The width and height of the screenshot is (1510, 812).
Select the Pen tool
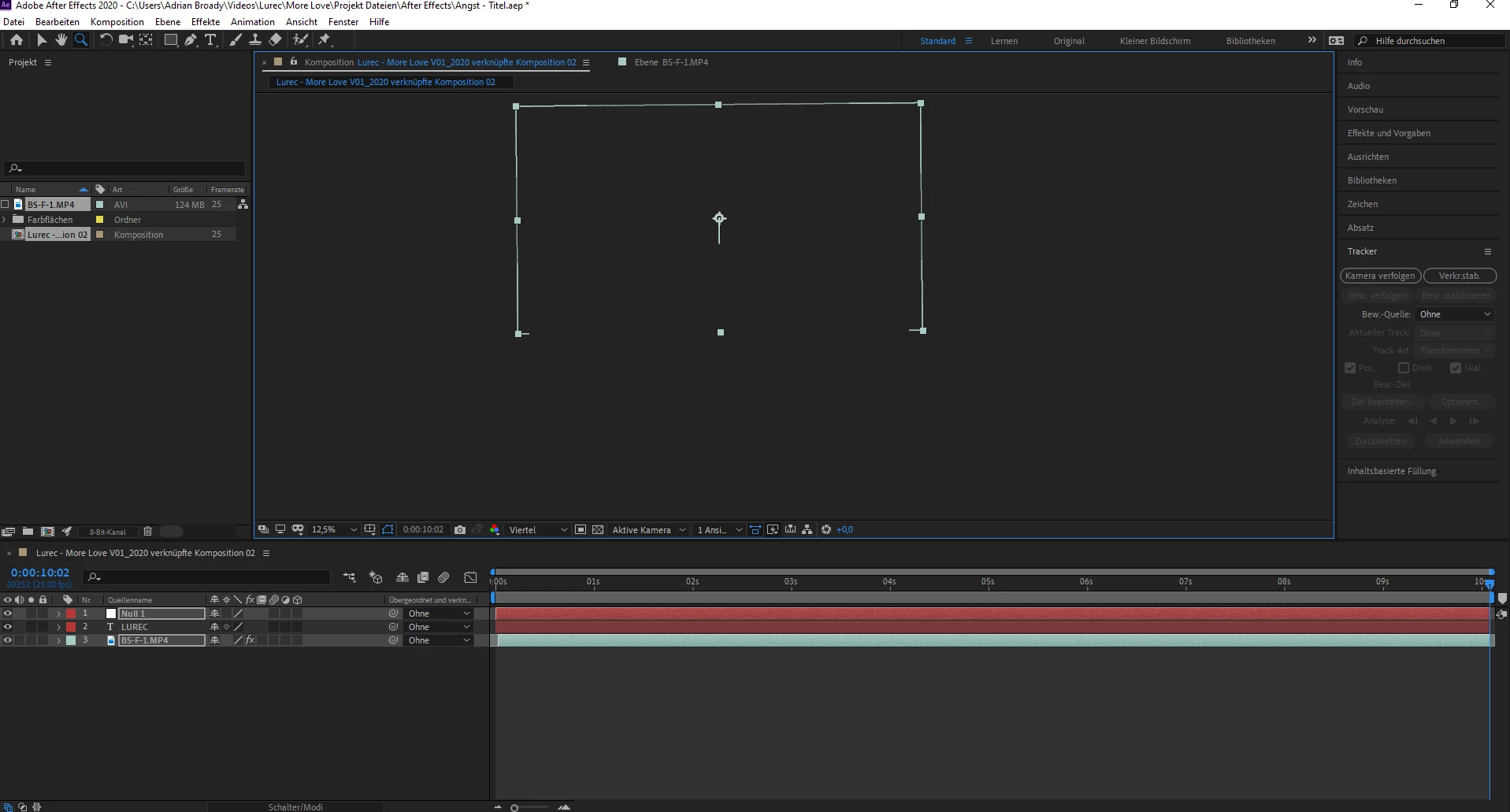(191, 40)
